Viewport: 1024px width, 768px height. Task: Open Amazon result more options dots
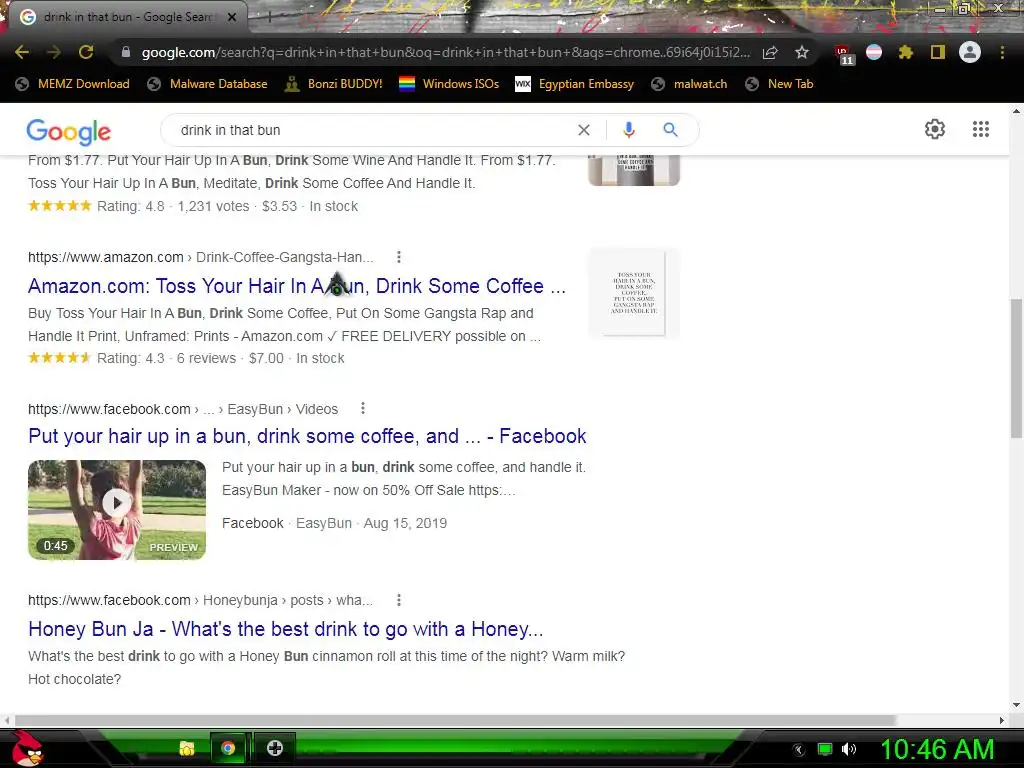tap(398, 257)
